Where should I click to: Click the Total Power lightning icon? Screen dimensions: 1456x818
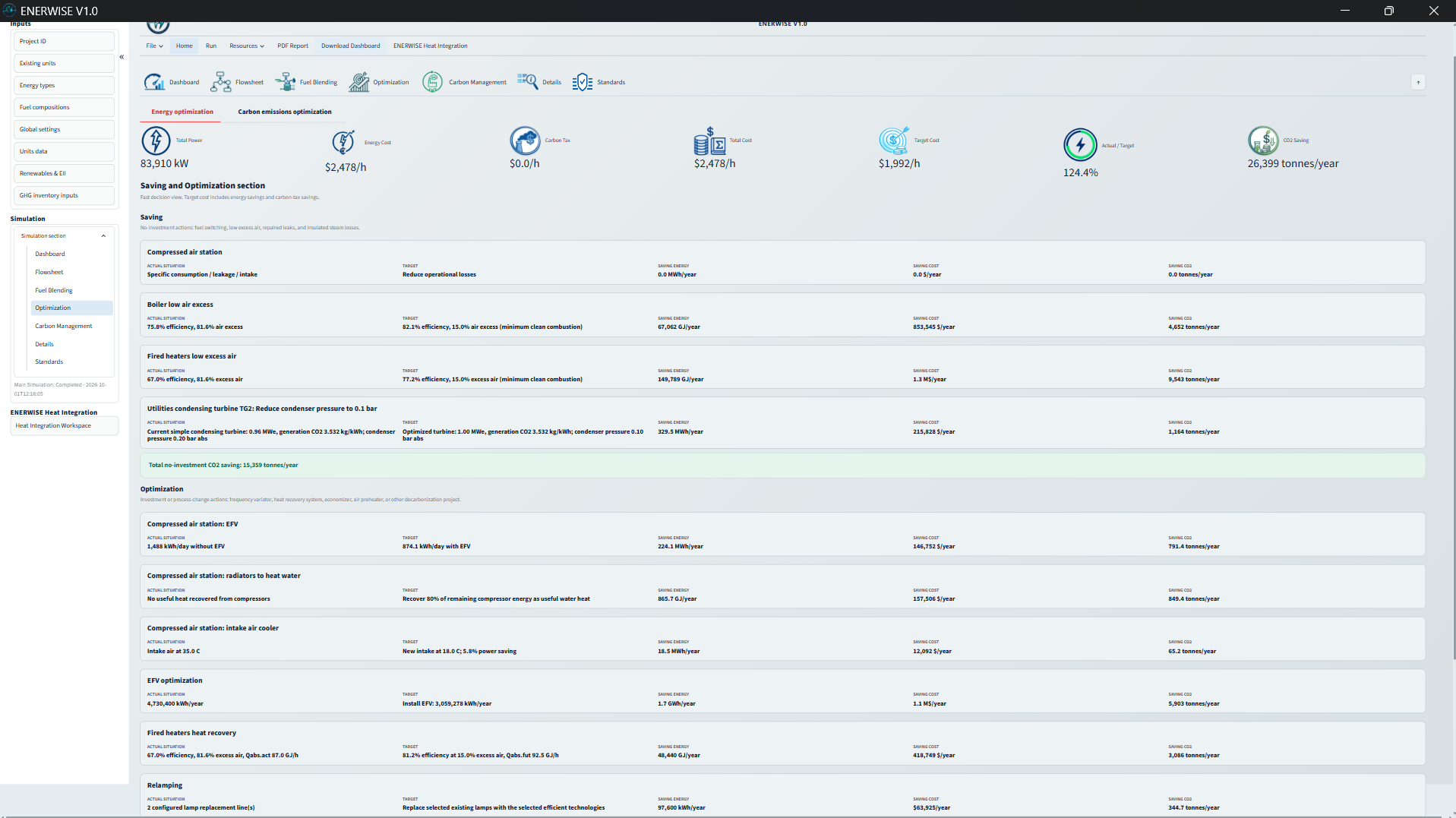156,141
